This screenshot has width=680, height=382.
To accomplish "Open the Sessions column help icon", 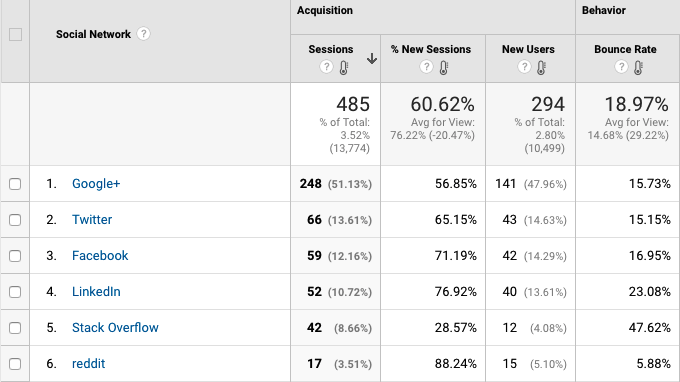I will pyautogui.click(x=326, y=66).
